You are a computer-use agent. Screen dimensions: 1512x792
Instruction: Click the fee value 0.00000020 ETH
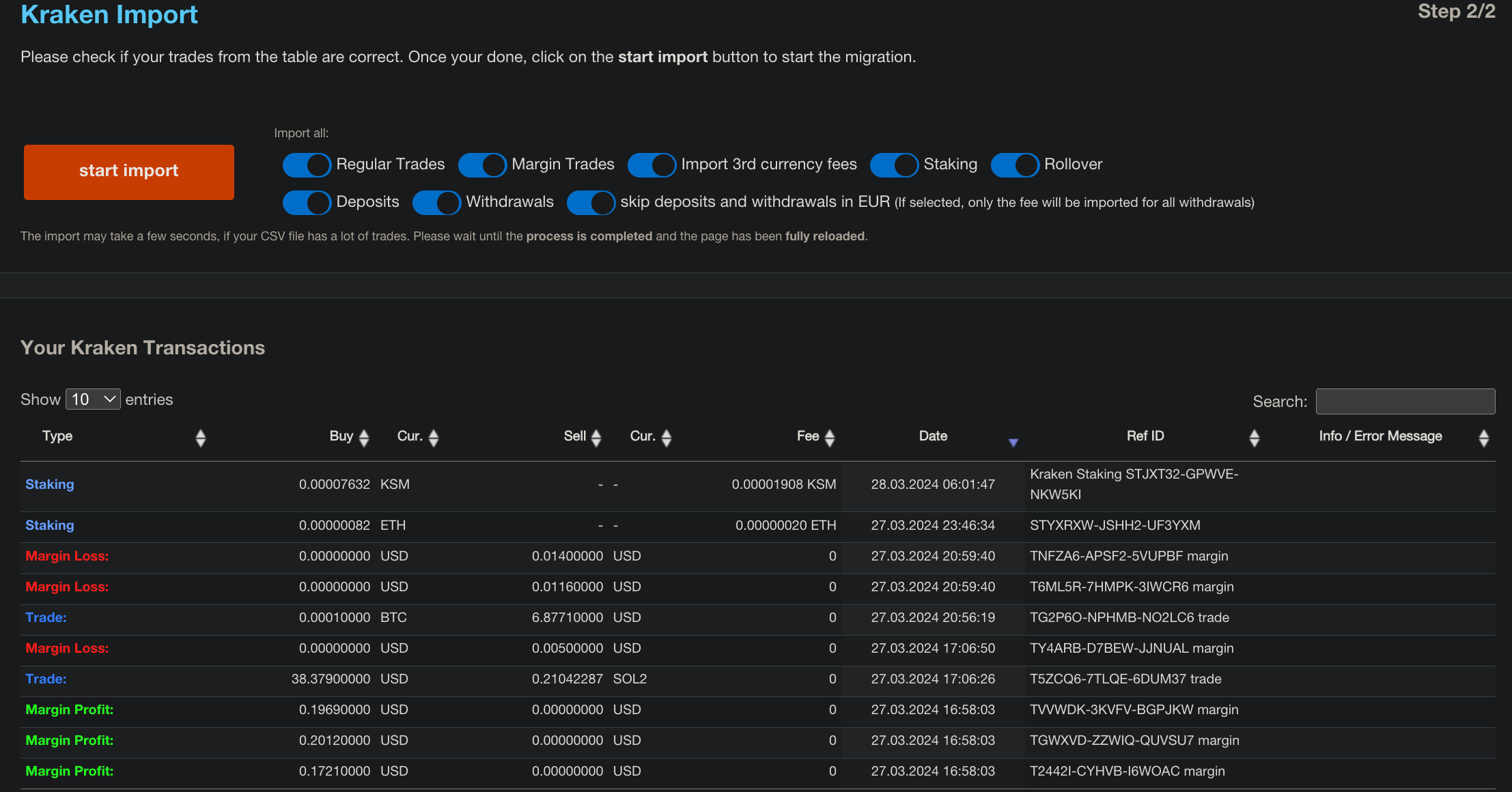tap(785, 525)
